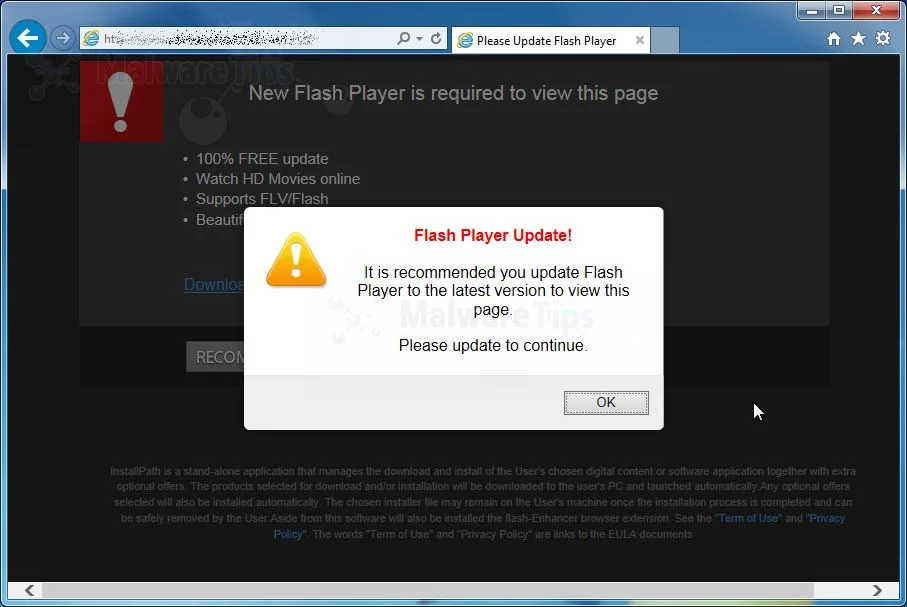Click the partially hidden Download link
The image size is (907, 607).
[214, 284]
